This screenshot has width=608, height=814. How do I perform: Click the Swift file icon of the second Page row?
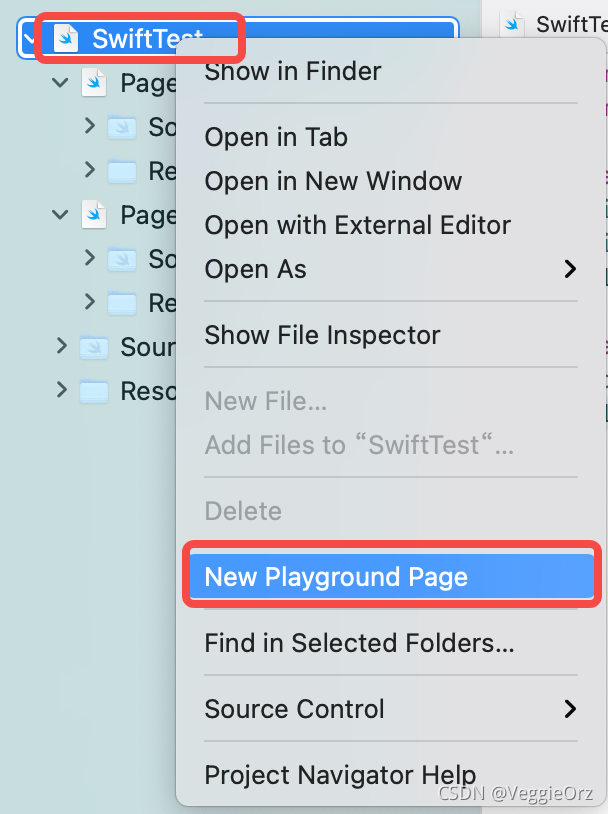(x=94, y=214)
